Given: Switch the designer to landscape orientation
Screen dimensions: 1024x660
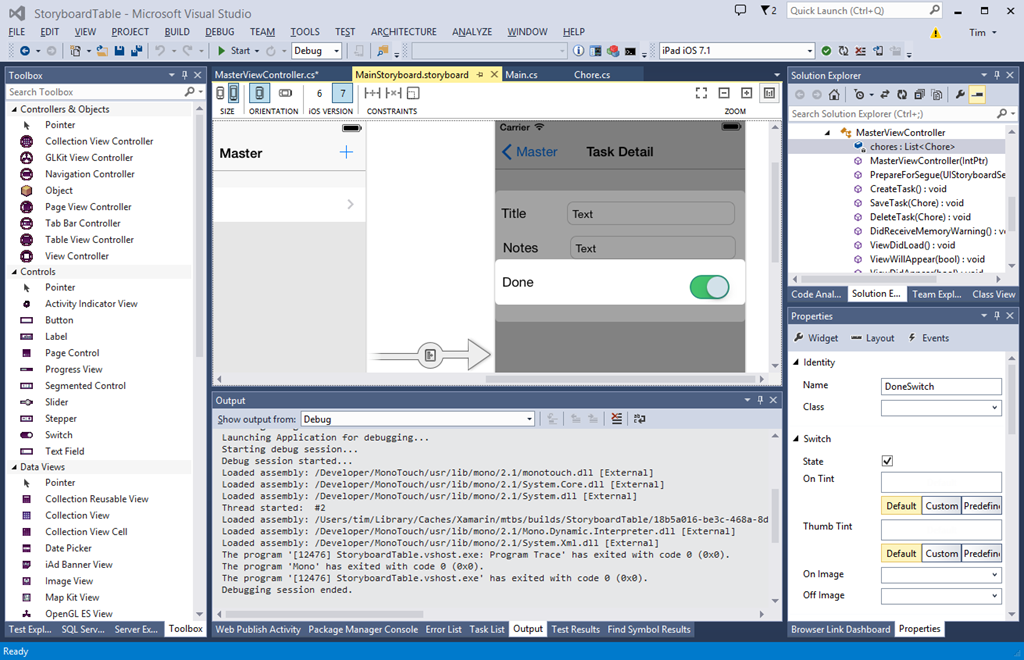Looking at the screenshot, I should [285, 93].
